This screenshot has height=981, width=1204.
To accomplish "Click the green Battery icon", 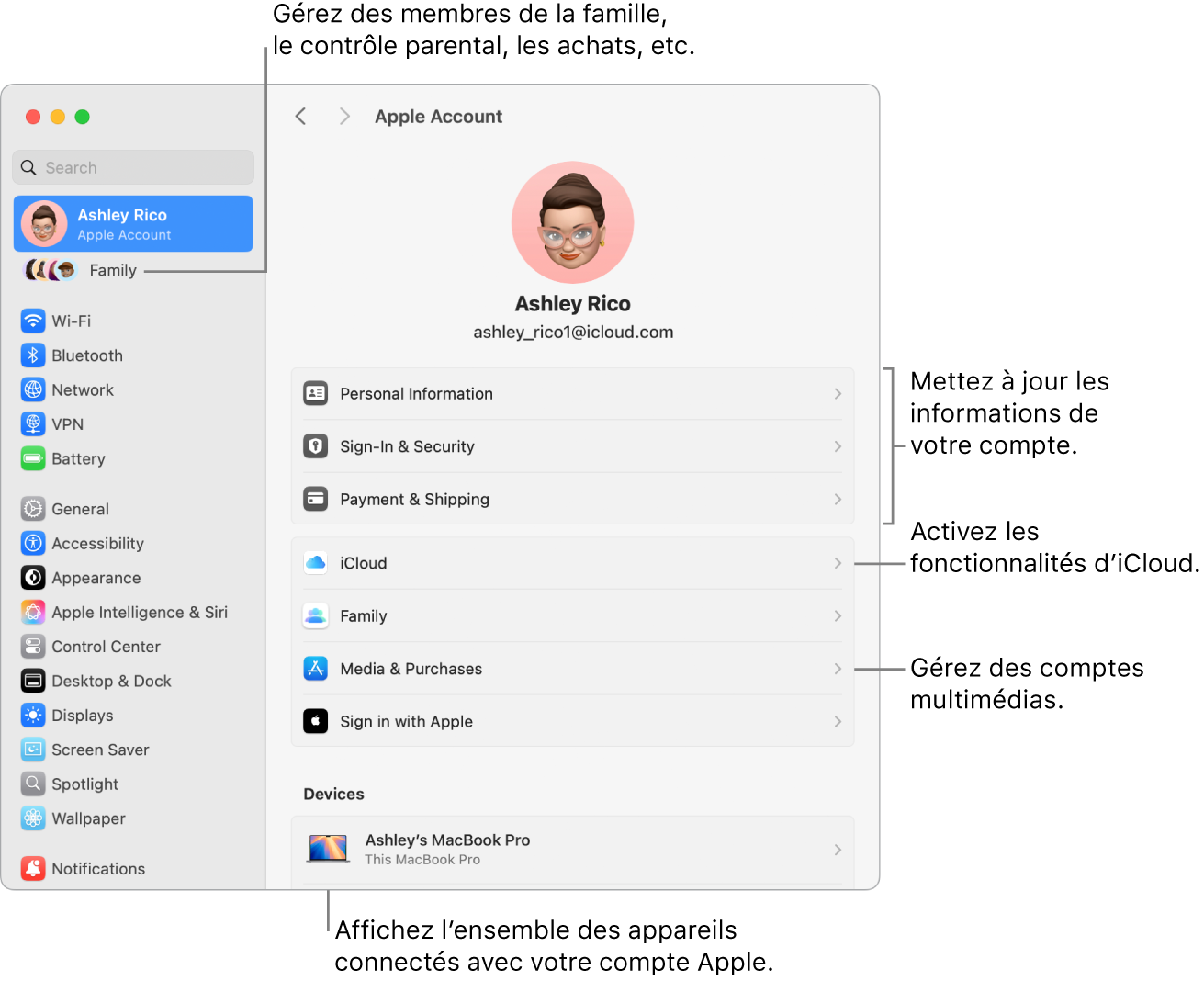I will click(33, 458).
